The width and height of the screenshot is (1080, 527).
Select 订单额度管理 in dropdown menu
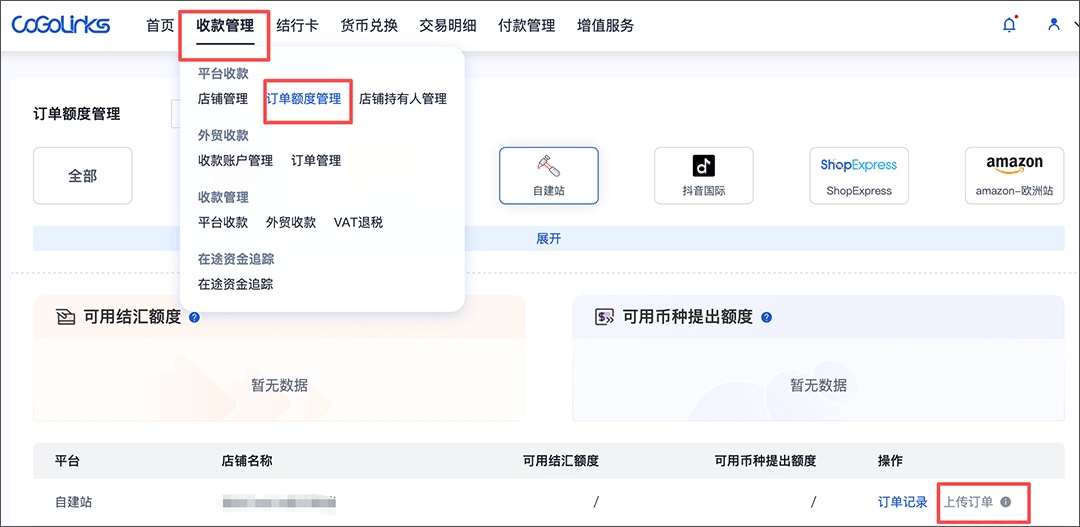[x=303, y=99]
